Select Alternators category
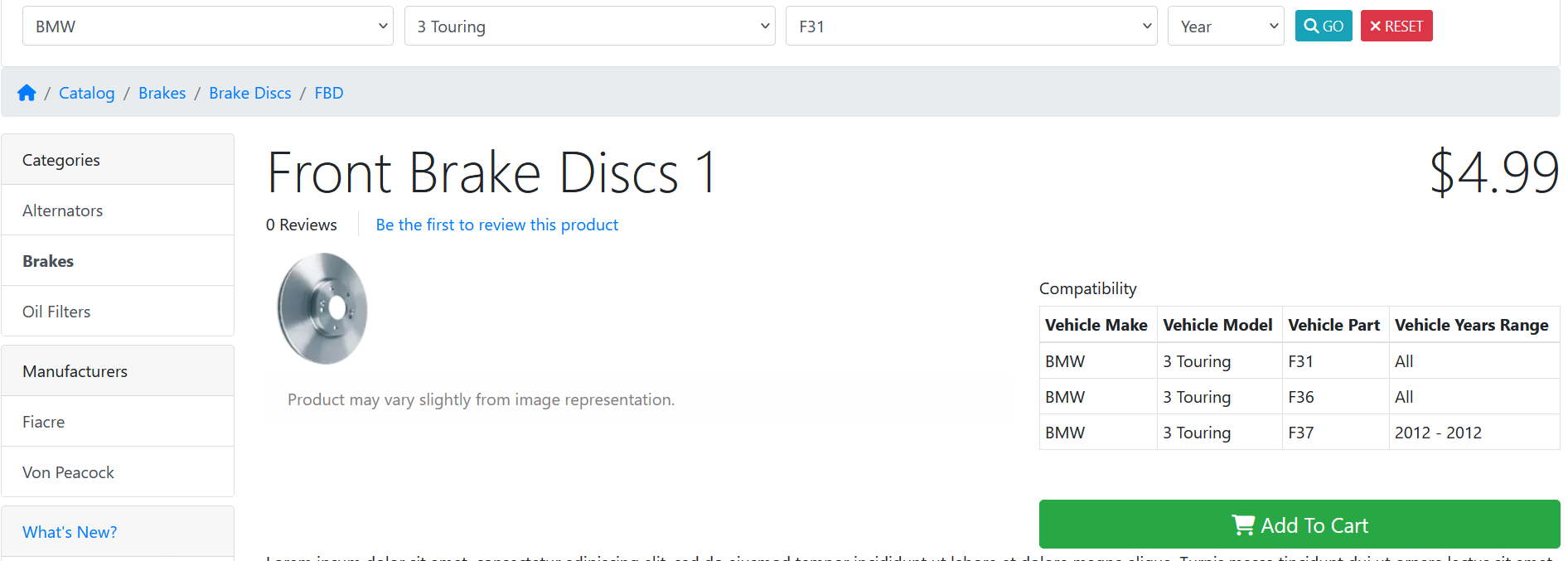 point(118,210)
